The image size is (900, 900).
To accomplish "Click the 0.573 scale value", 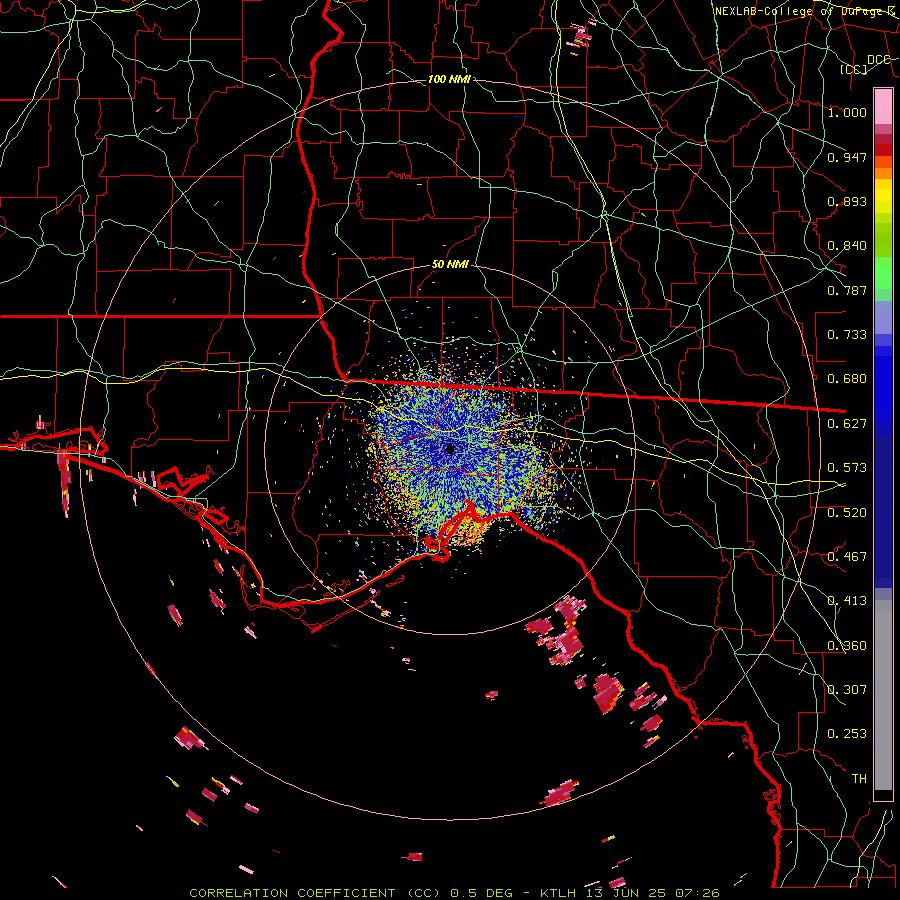I will tap(847, 468).
